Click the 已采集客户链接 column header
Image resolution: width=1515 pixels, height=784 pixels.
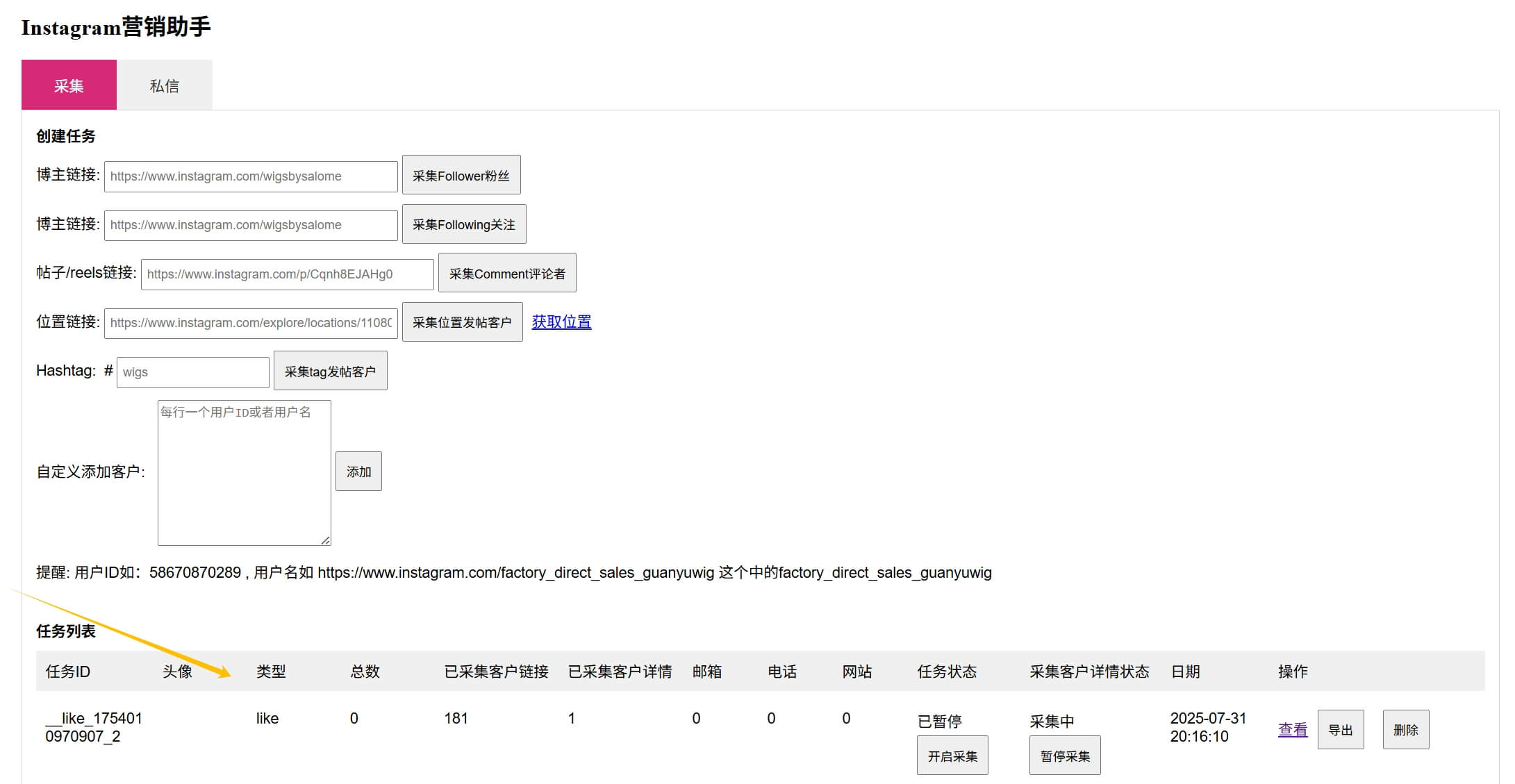496,672
